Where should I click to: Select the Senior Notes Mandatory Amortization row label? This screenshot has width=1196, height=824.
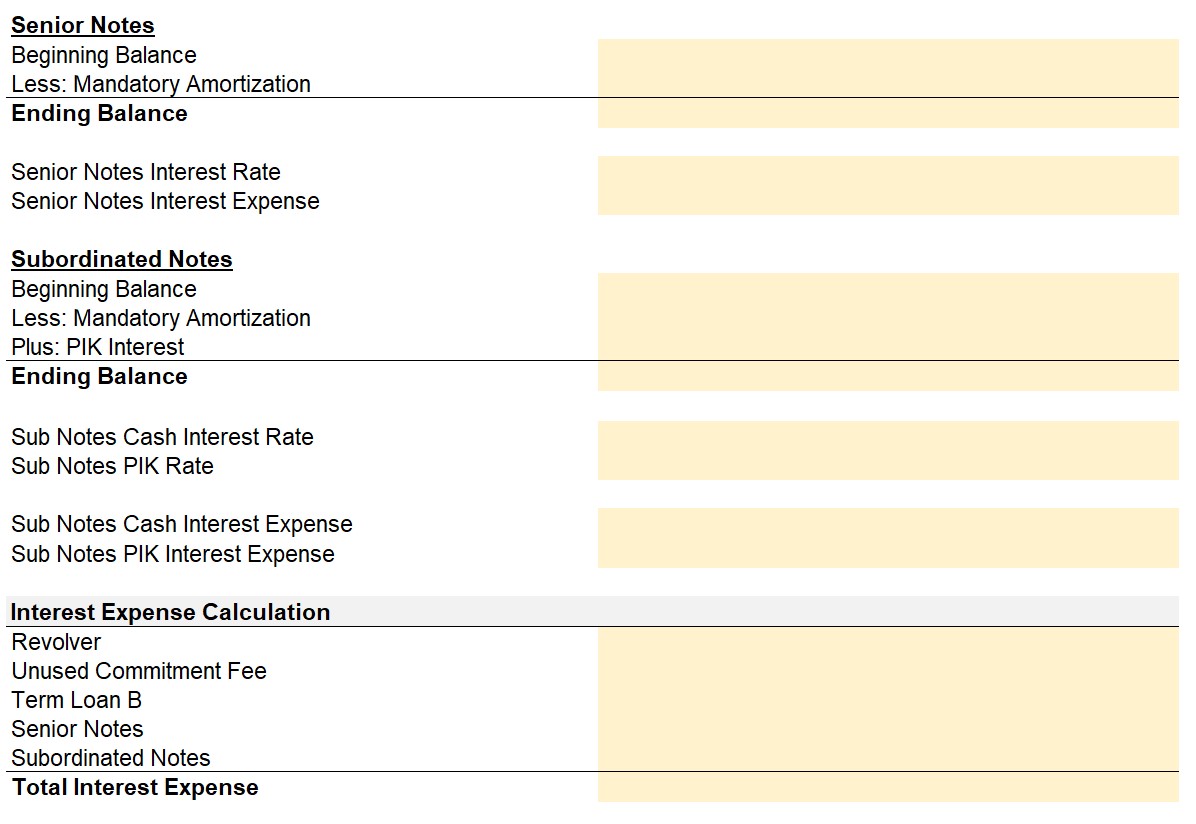pos(161,84)
